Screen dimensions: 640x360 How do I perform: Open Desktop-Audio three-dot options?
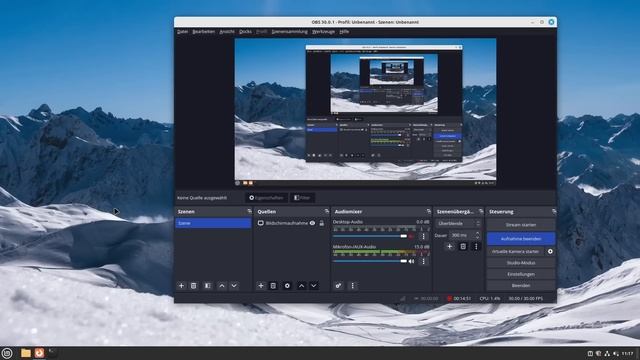[x=423, y=236]
